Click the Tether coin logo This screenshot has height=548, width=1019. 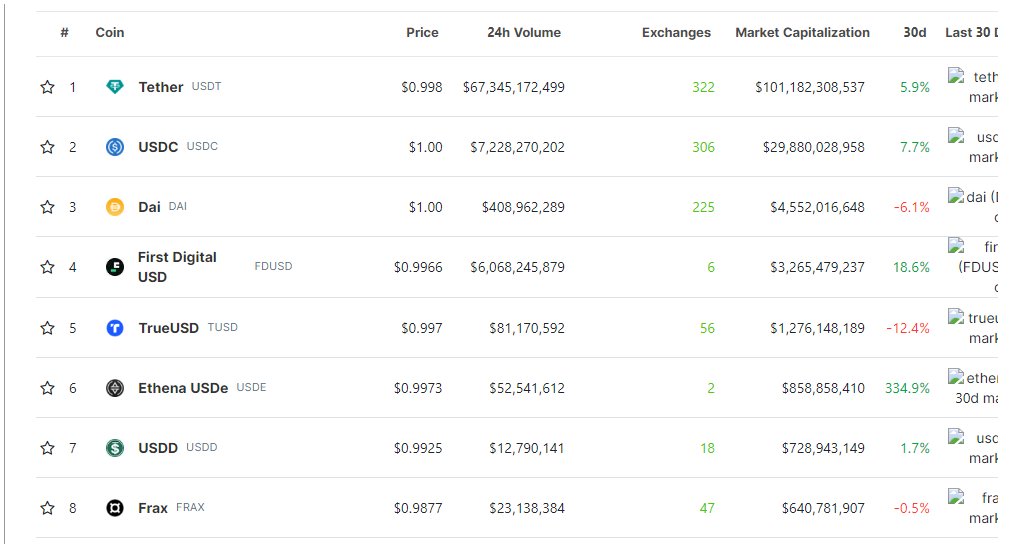pos(115,86)
